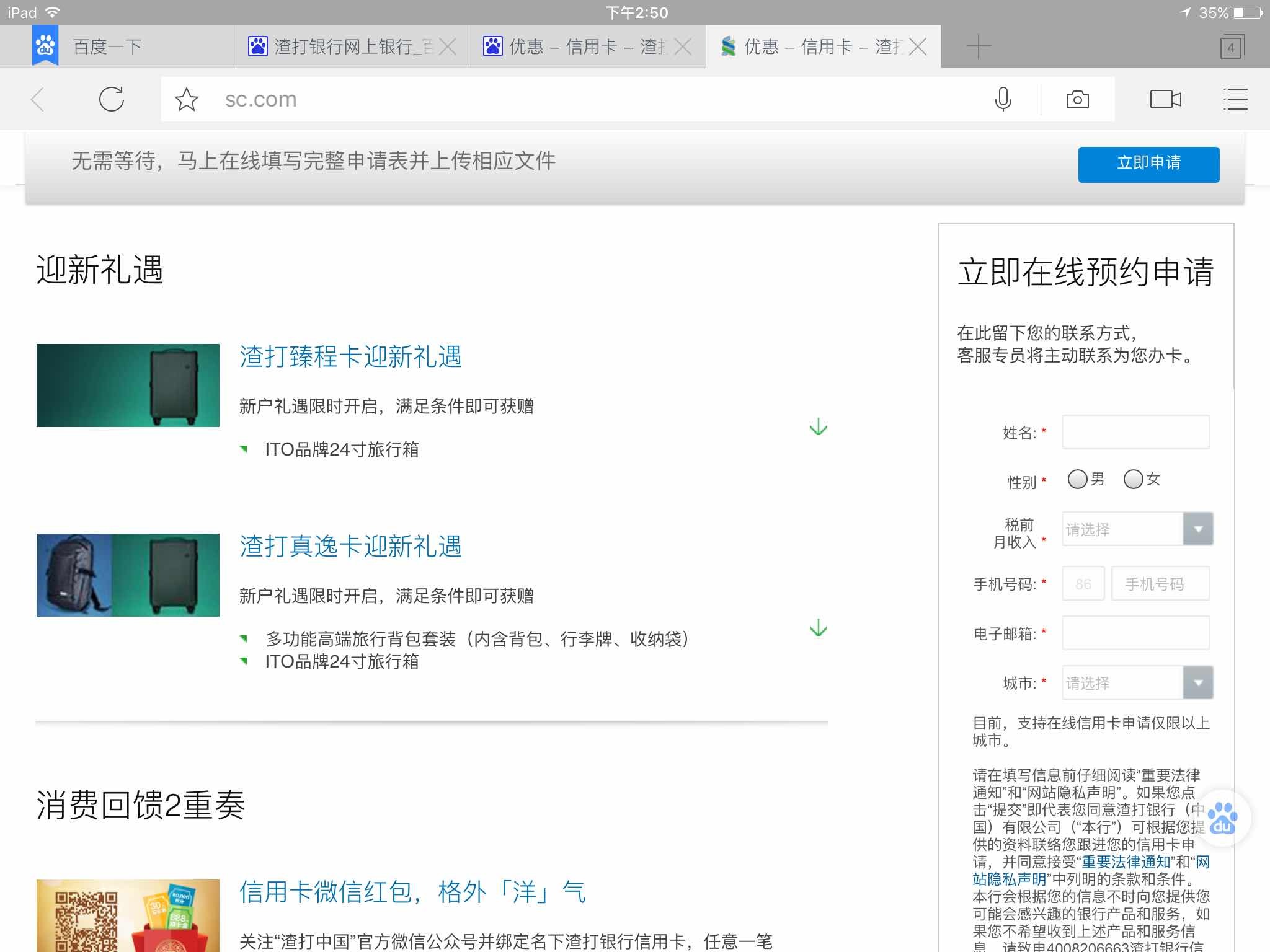Focus the 手机号码 input field
Screen dimensions: 1270x952
(1160, 583)
